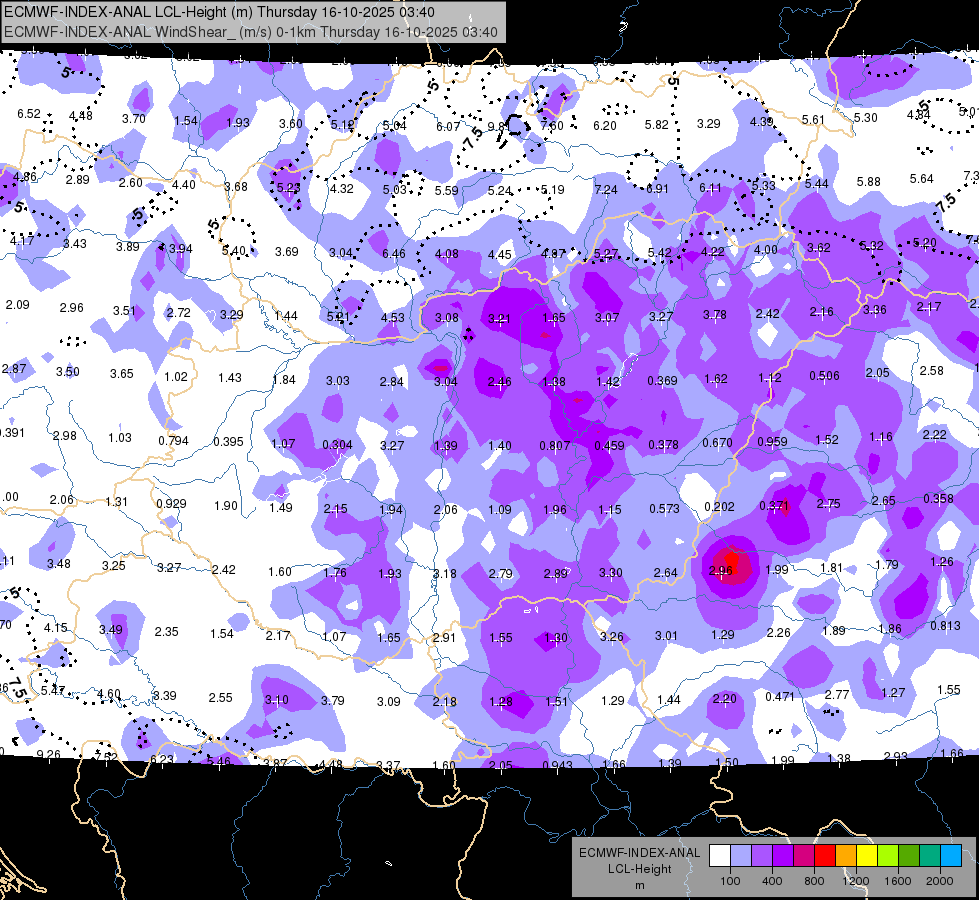Click the wind shear value 0.807
This screenshot has width=979, height=900.
click(554, 445)
